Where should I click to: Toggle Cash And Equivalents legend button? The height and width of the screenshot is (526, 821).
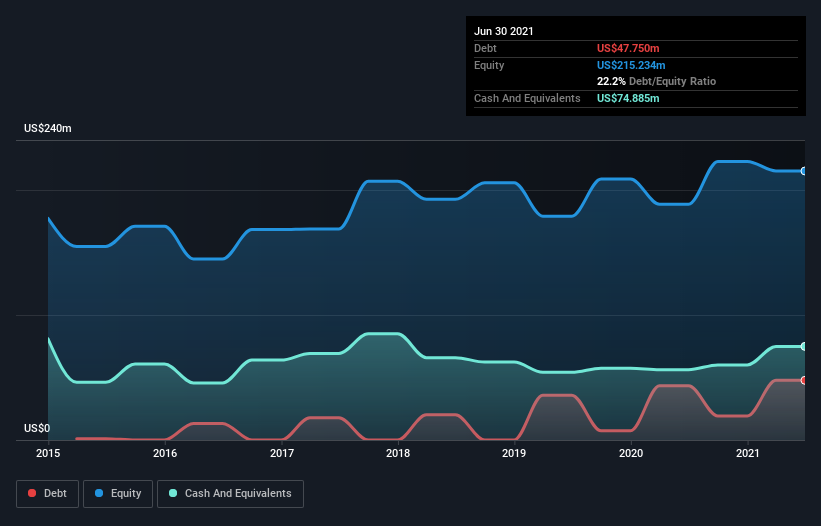230,494
